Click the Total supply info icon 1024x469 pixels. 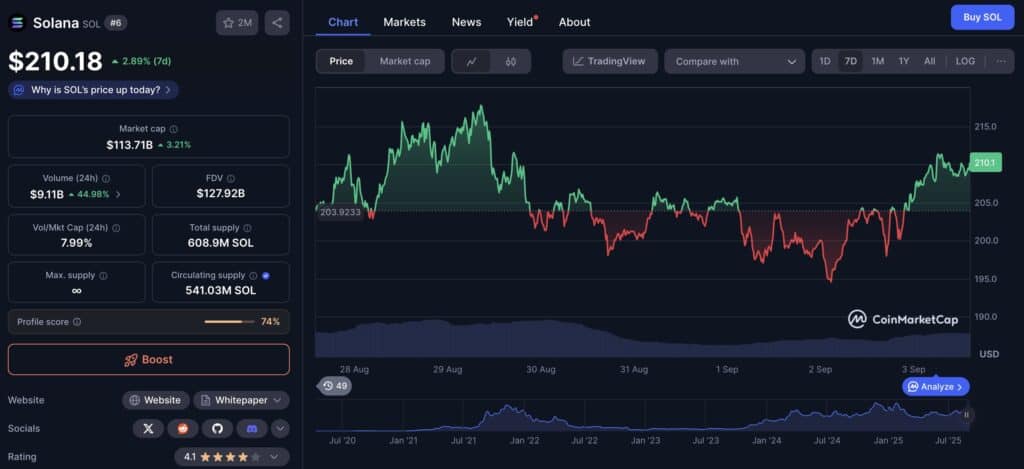[x=247, y=228]
